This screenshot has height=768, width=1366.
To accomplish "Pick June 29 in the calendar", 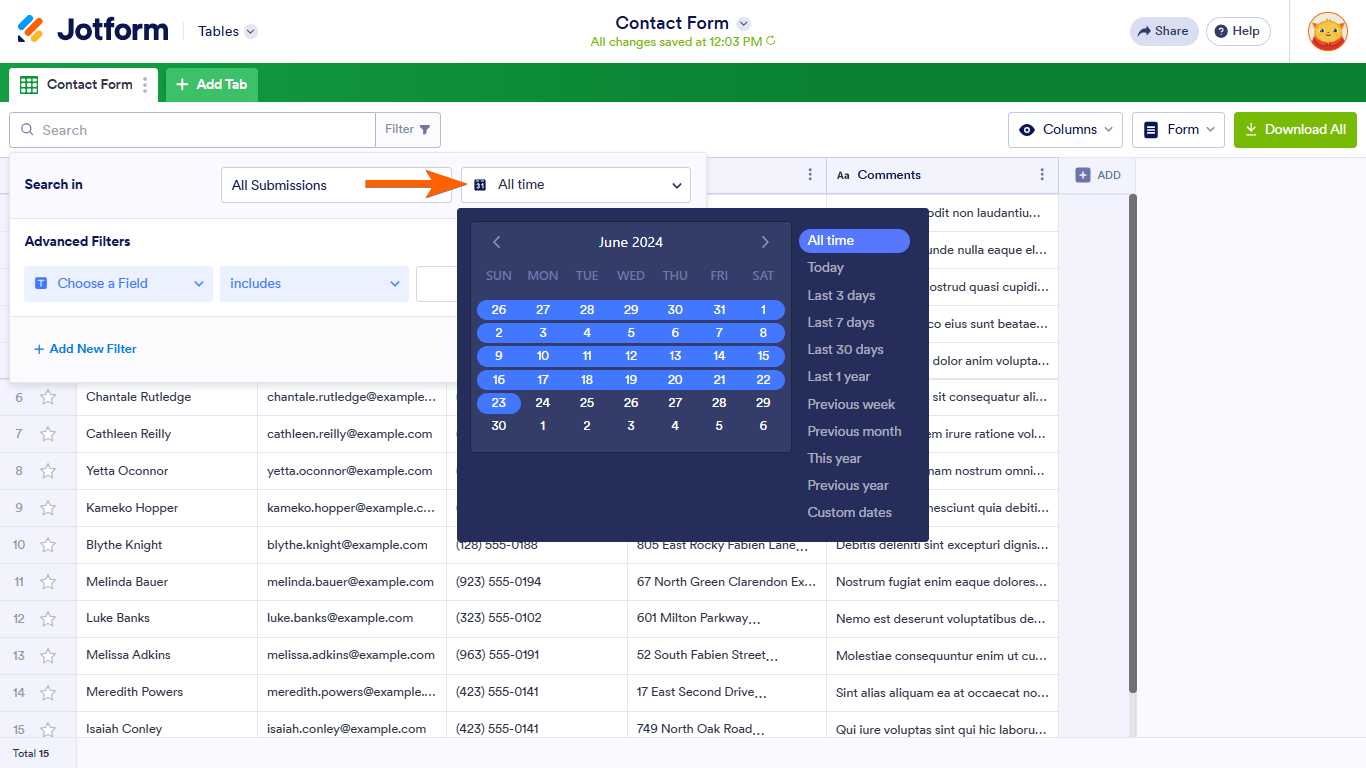I will click(x=763, y=403).
